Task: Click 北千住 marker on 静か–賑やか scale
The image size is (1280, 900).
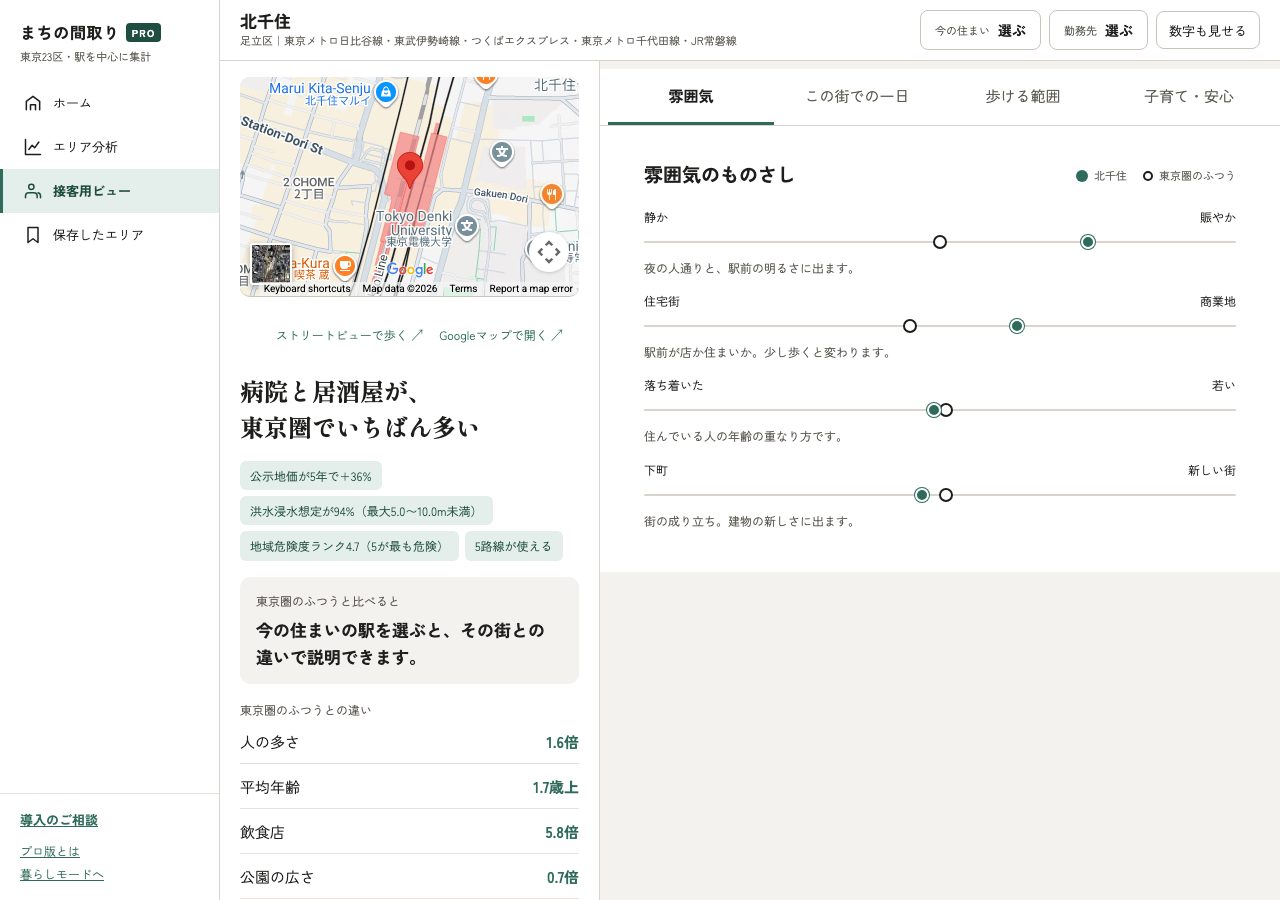Action: tap(1088, 242)
